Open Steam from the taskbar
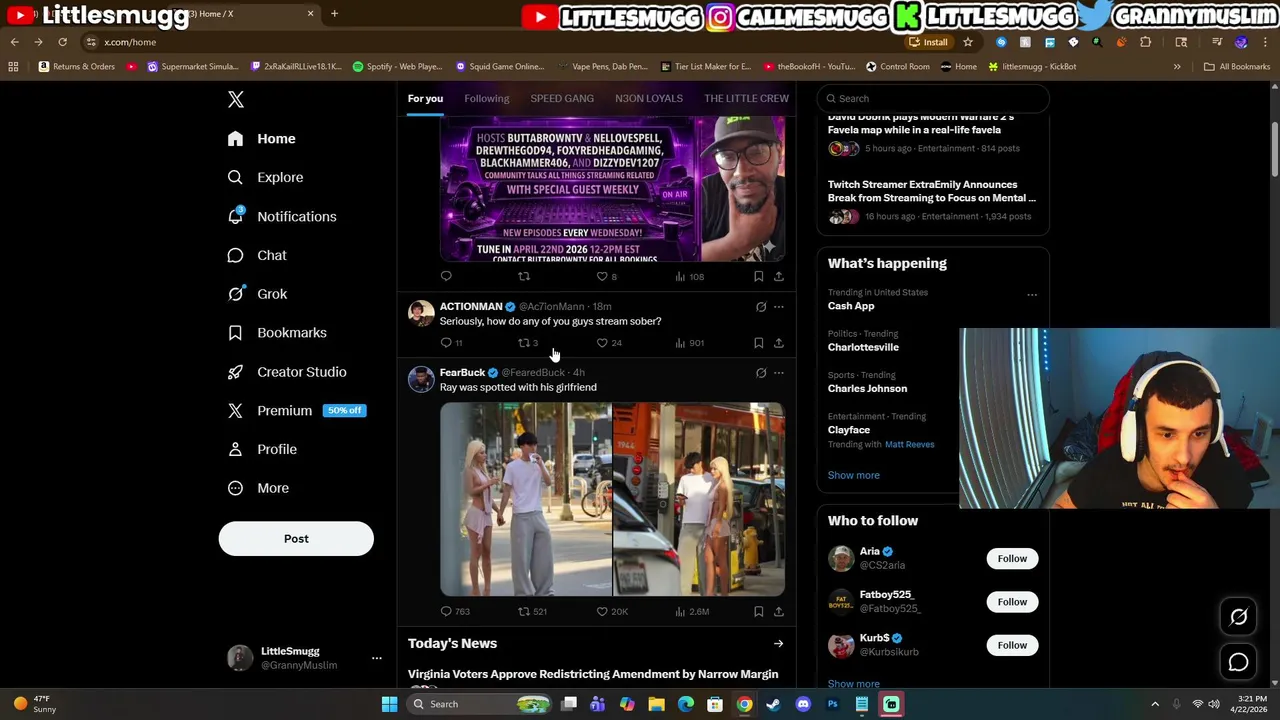The image size is (1280, 720). [773, 704]
